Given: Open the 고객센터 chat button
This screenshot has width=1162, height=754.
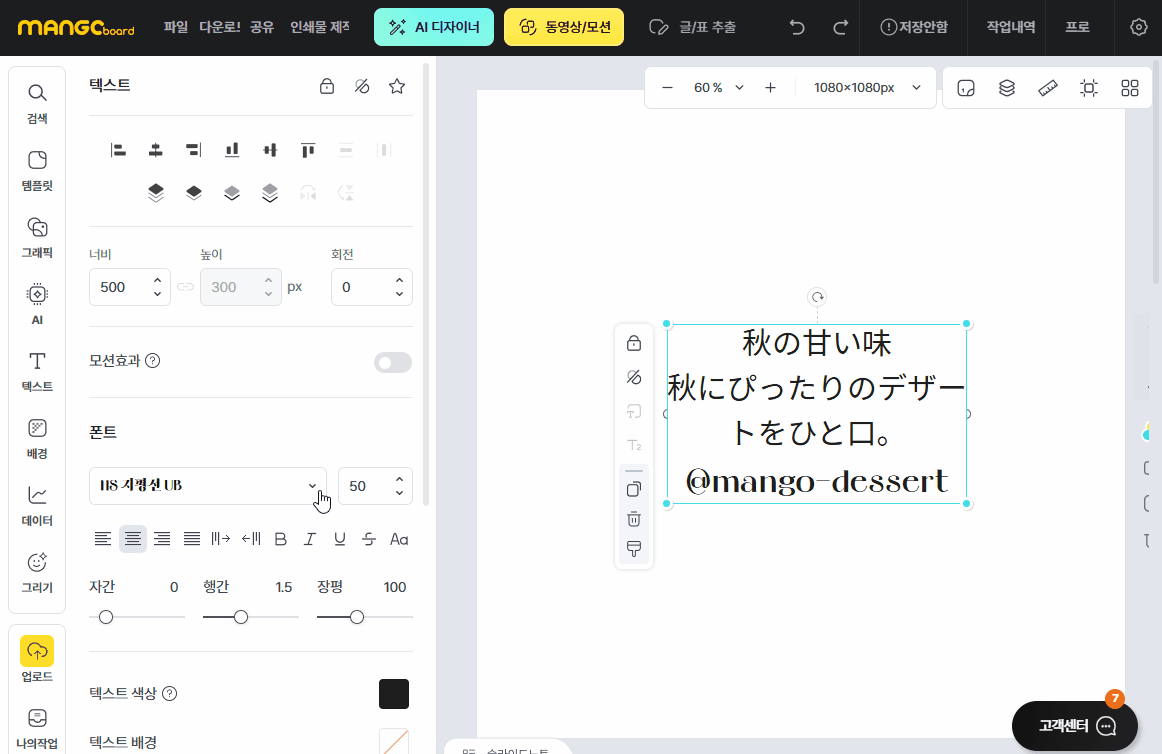Looking at the screenshot, I should (x=1075, y=726).
